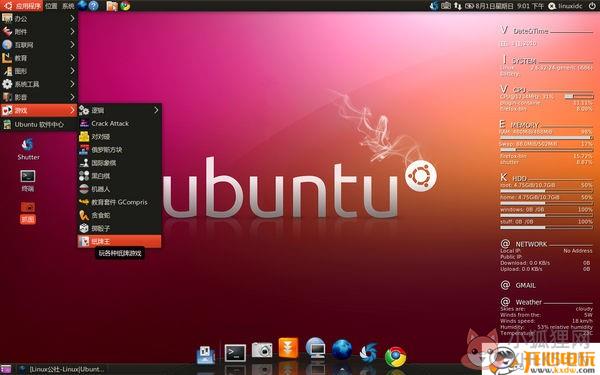Click the 对对碰 game icon

[x=84, y=137]
